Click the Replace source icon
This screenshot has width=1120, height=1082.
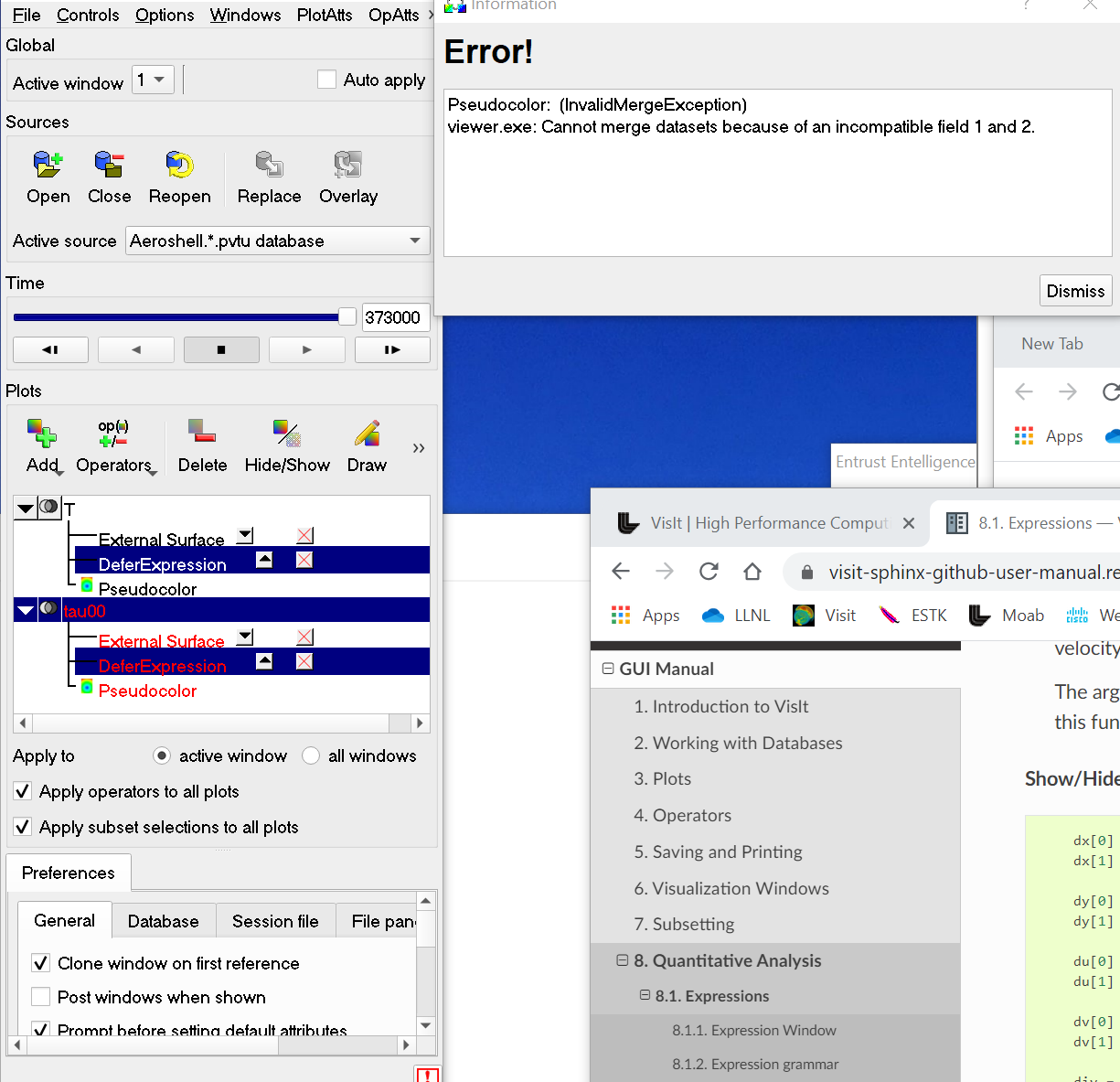[269, 165]
